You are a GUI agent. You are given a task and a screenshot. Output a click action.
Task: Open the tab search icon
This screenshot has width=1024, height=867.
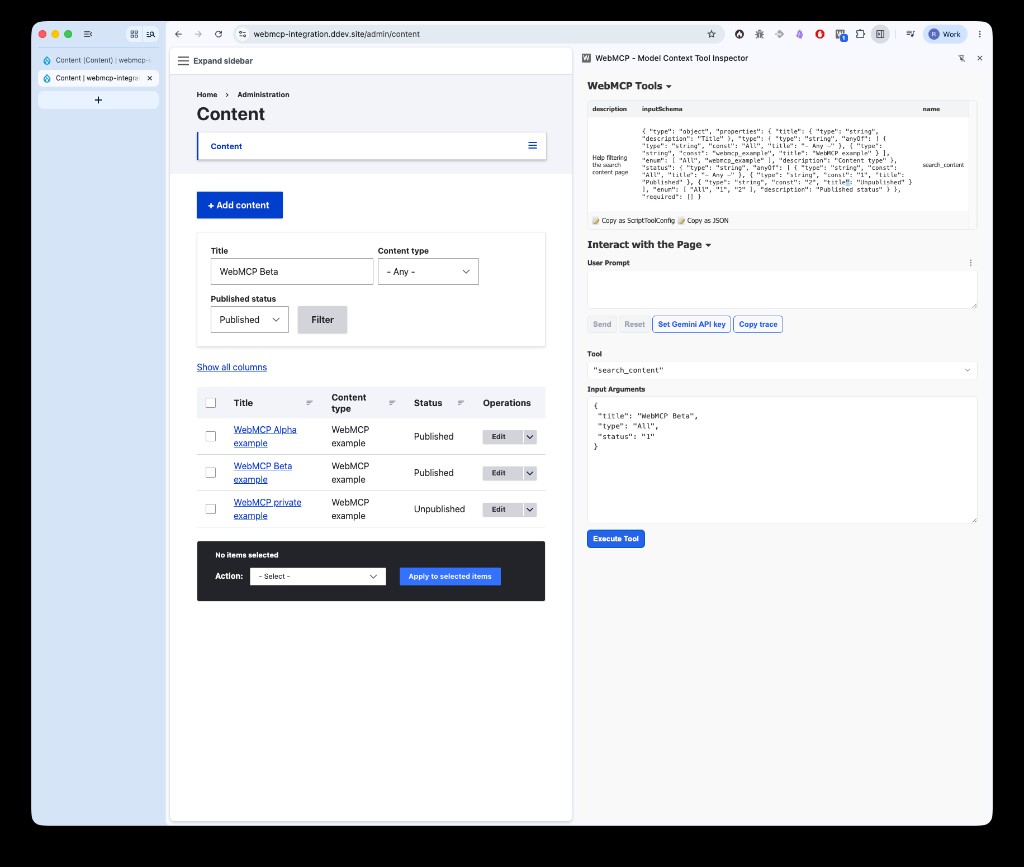151,34
